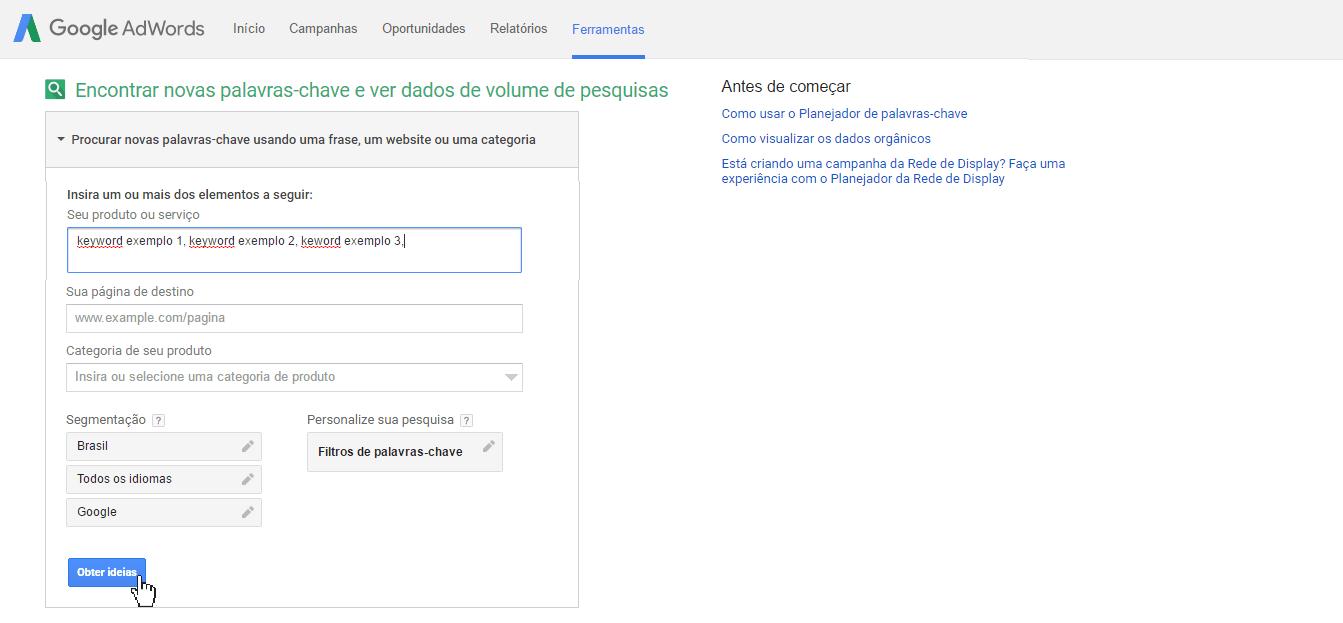Click the Seu produto ou serviço text box
Image resolution: width=1343 pixels, height=623 pixels.
point(294,250)
